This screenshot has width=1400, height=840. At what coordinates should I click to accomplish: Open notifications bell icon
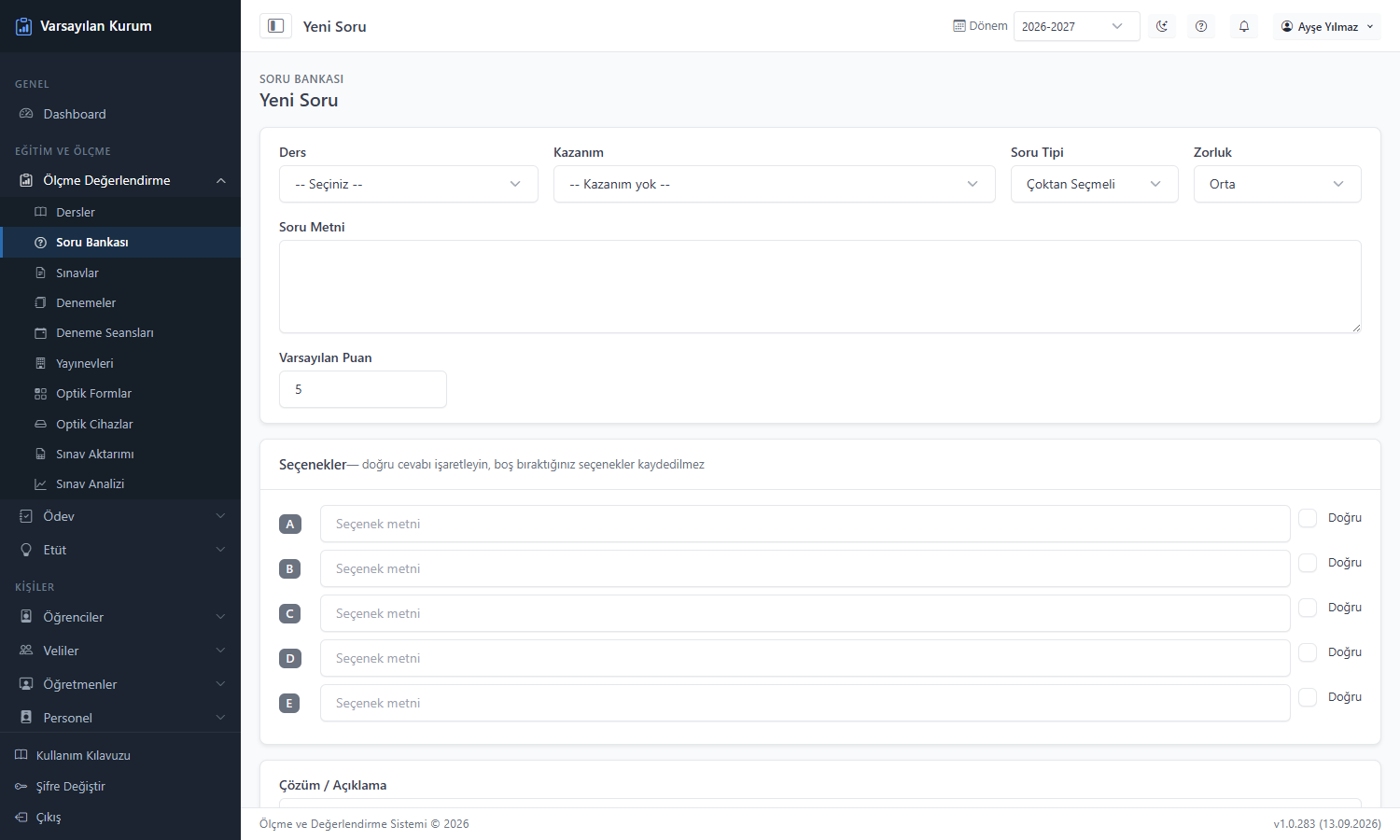click(1244, 26)
